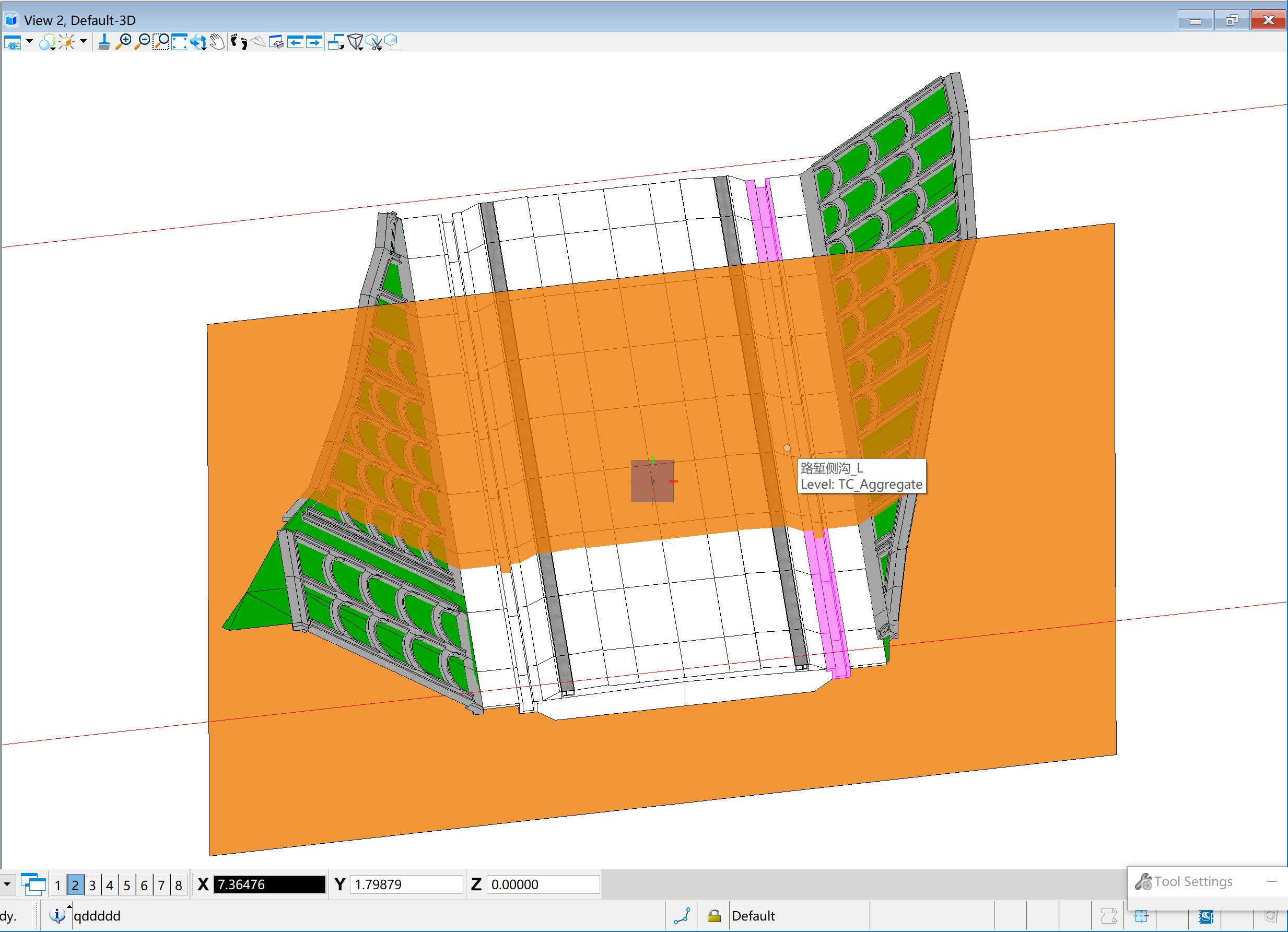The height and width of the screenshot is (932, 1288).
Task: Select the Zoom In magnifier tool
Action: tap(123, 42)
